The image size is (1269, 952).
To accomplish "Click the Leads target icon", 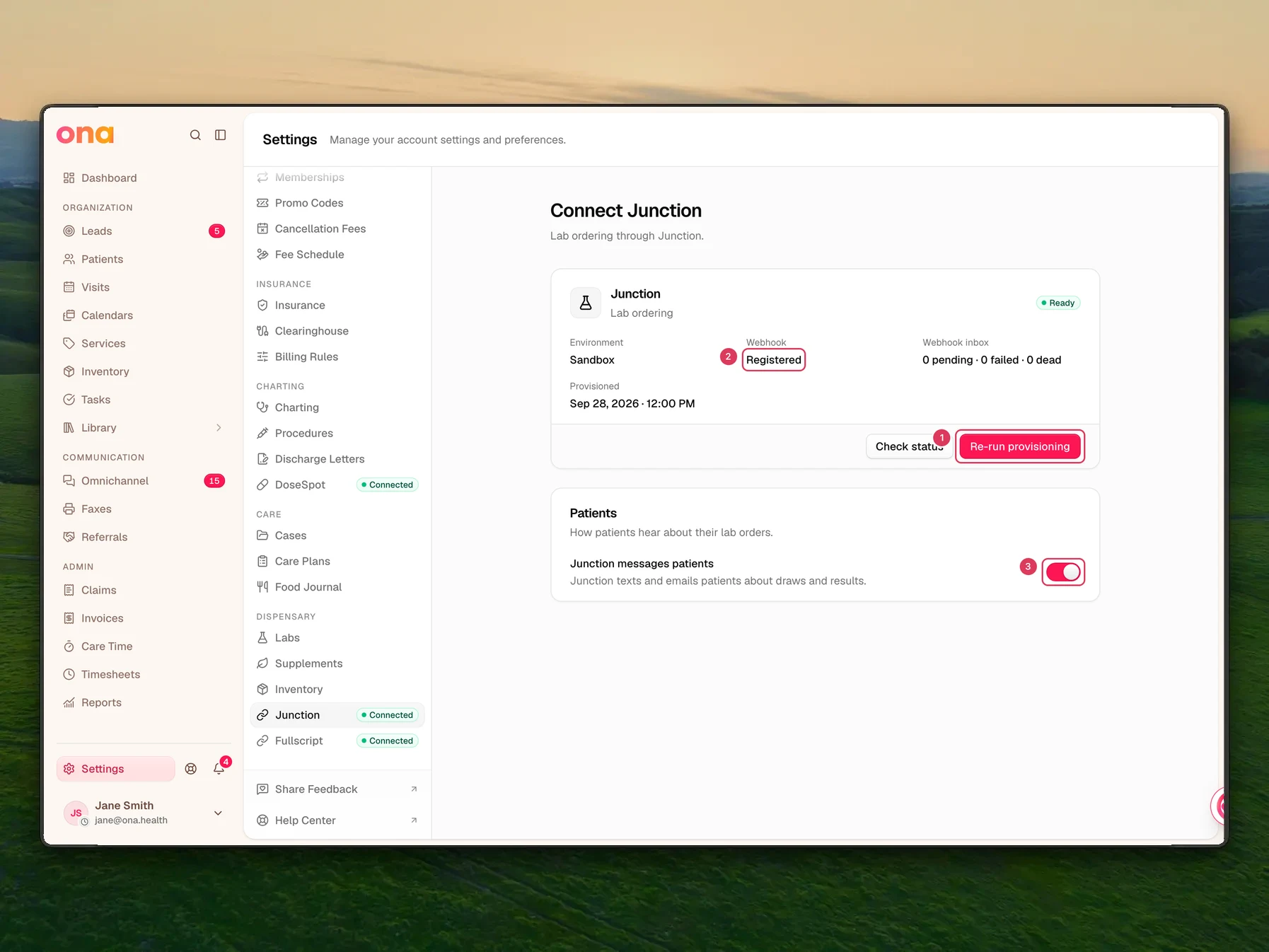I will click(69, 231).
